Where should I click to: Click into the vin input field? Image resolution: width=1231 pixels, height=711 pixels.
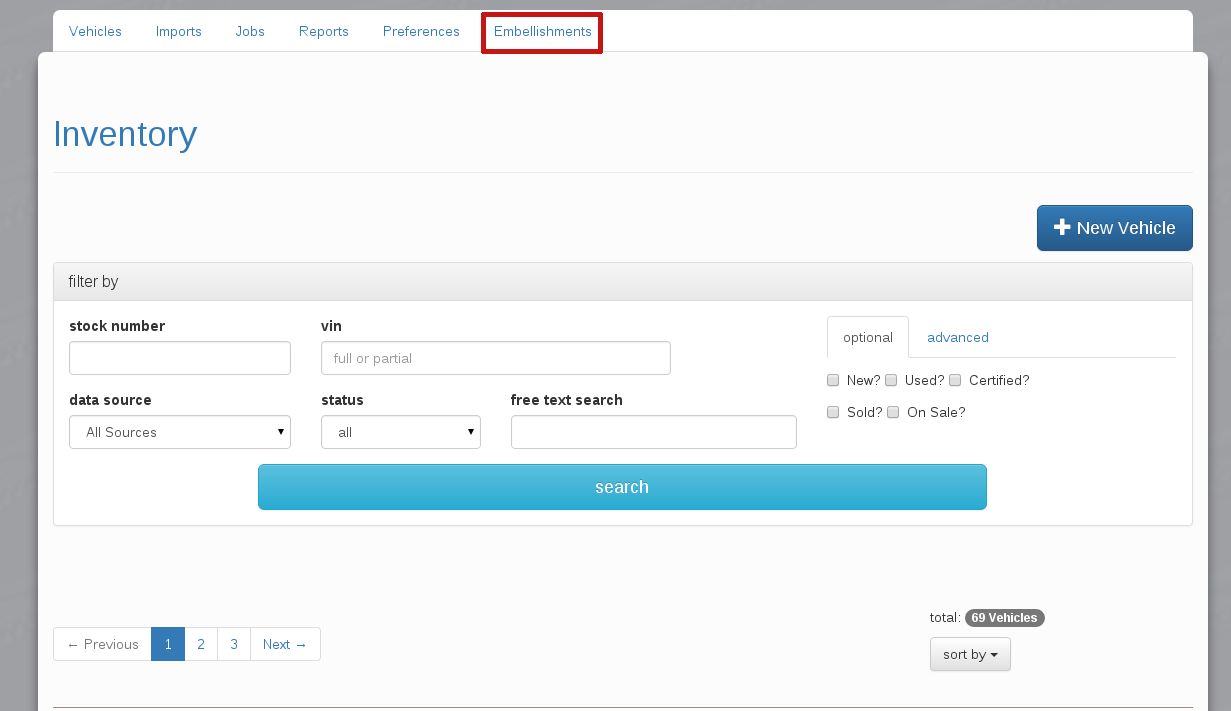(x=495, y=358)
